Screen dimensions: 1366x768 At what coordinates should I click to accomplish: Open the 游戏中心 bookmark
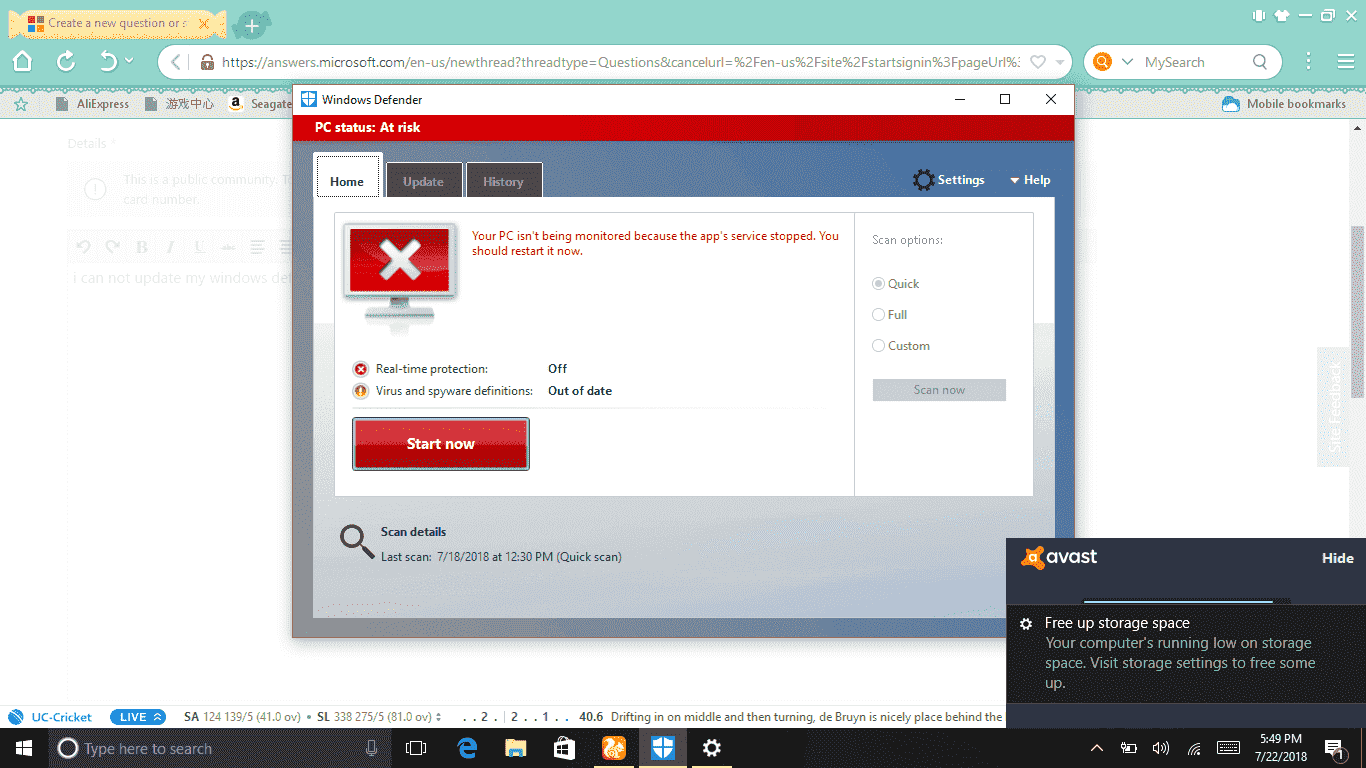click(179, 104)
